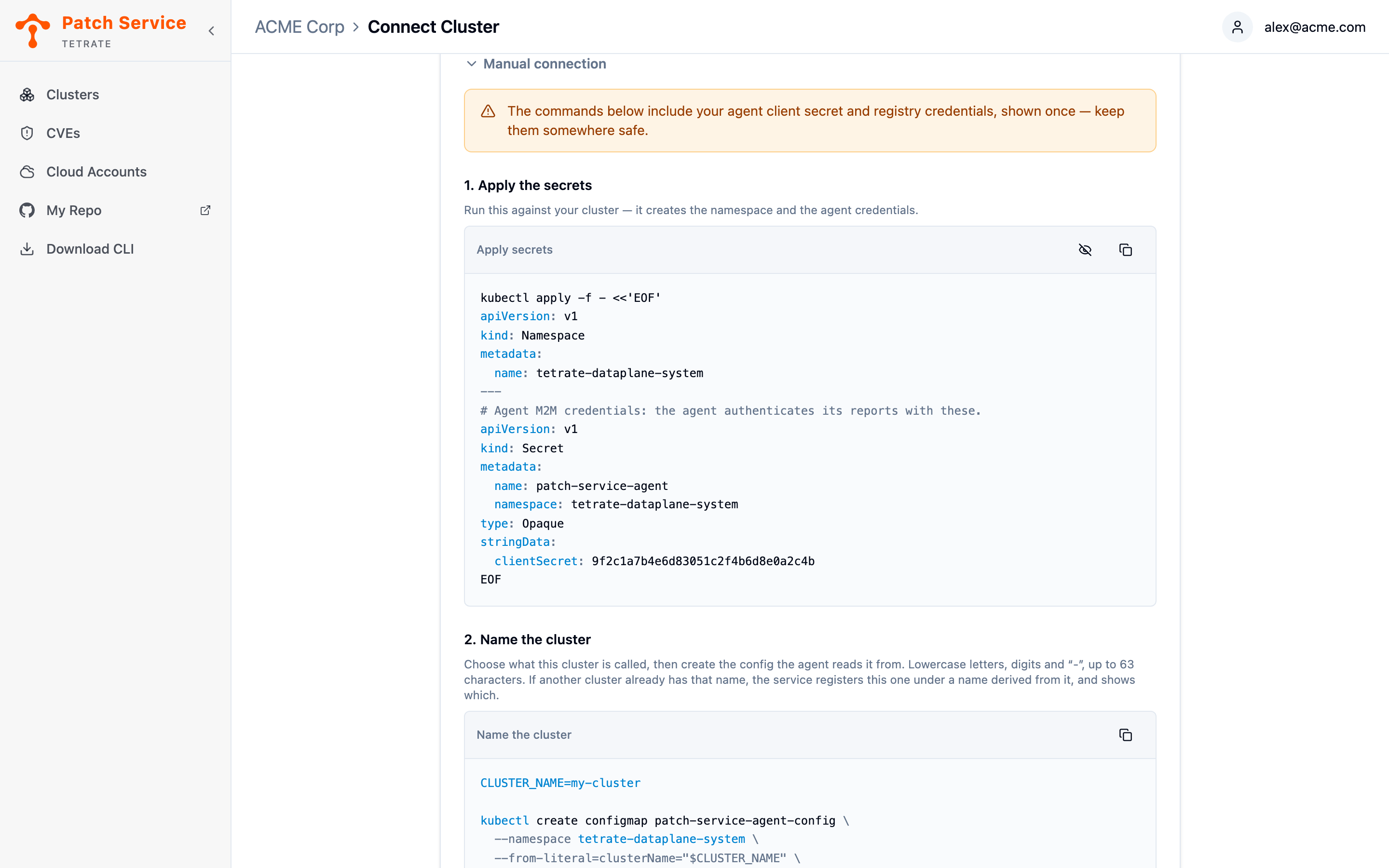The height and width of the screenshot is (868, 1389).
Task: Click the download icon beside Download CLI
Action: (27, 248)
